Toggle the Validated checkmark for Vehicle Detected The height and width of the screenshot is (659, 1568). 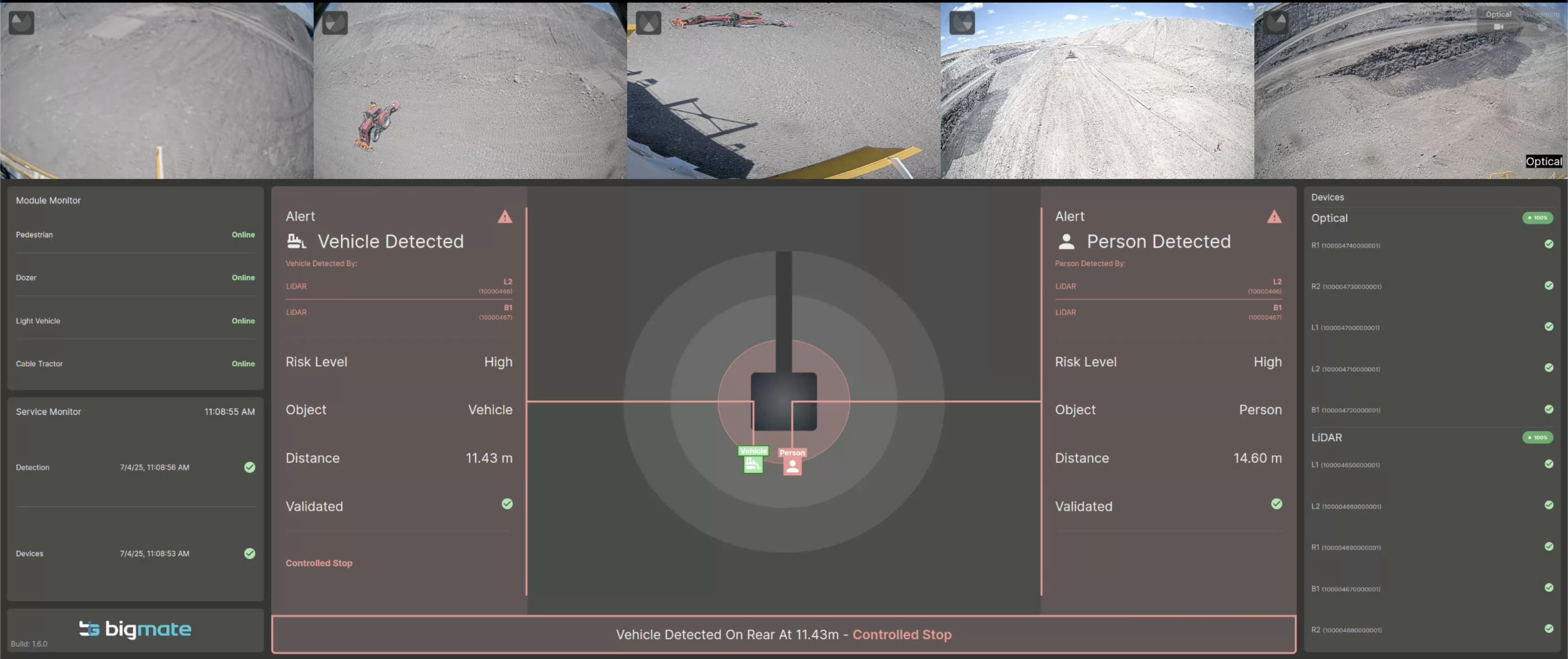point(508,504)
